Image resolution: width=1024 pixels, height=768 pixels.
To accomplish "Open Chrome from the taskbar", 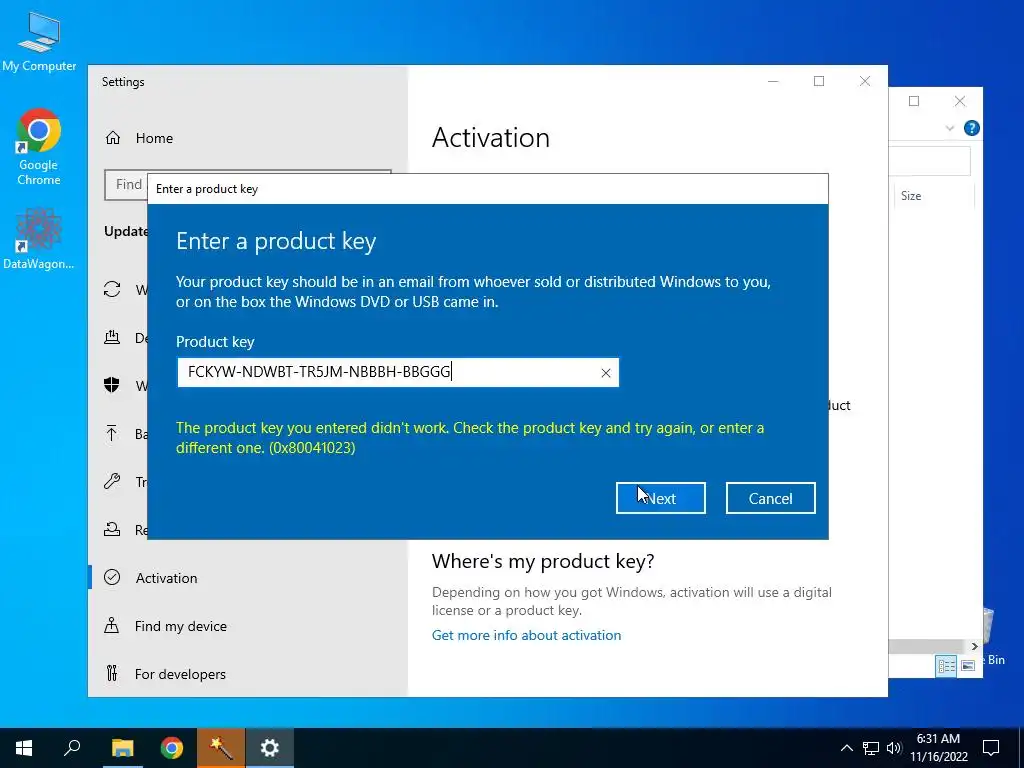I will [x=172, y=748].
